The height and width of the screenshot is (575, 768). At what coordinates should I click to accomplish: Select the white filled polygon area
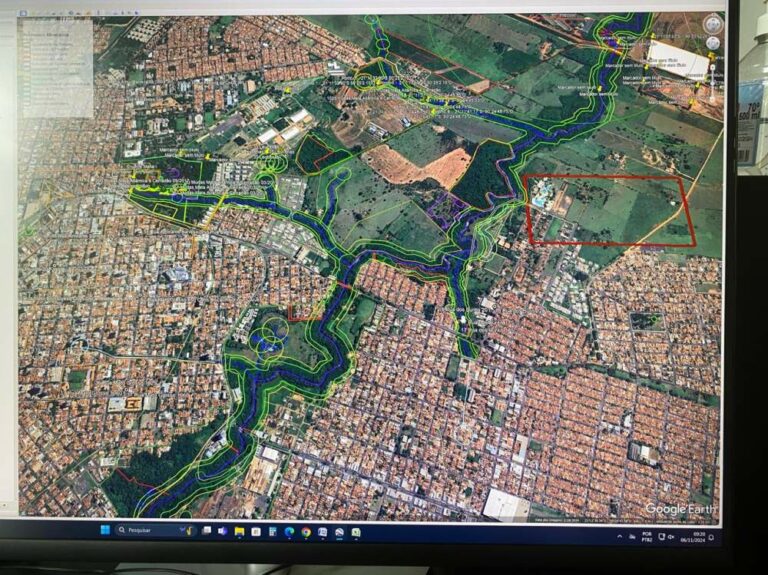pos(678,60)
